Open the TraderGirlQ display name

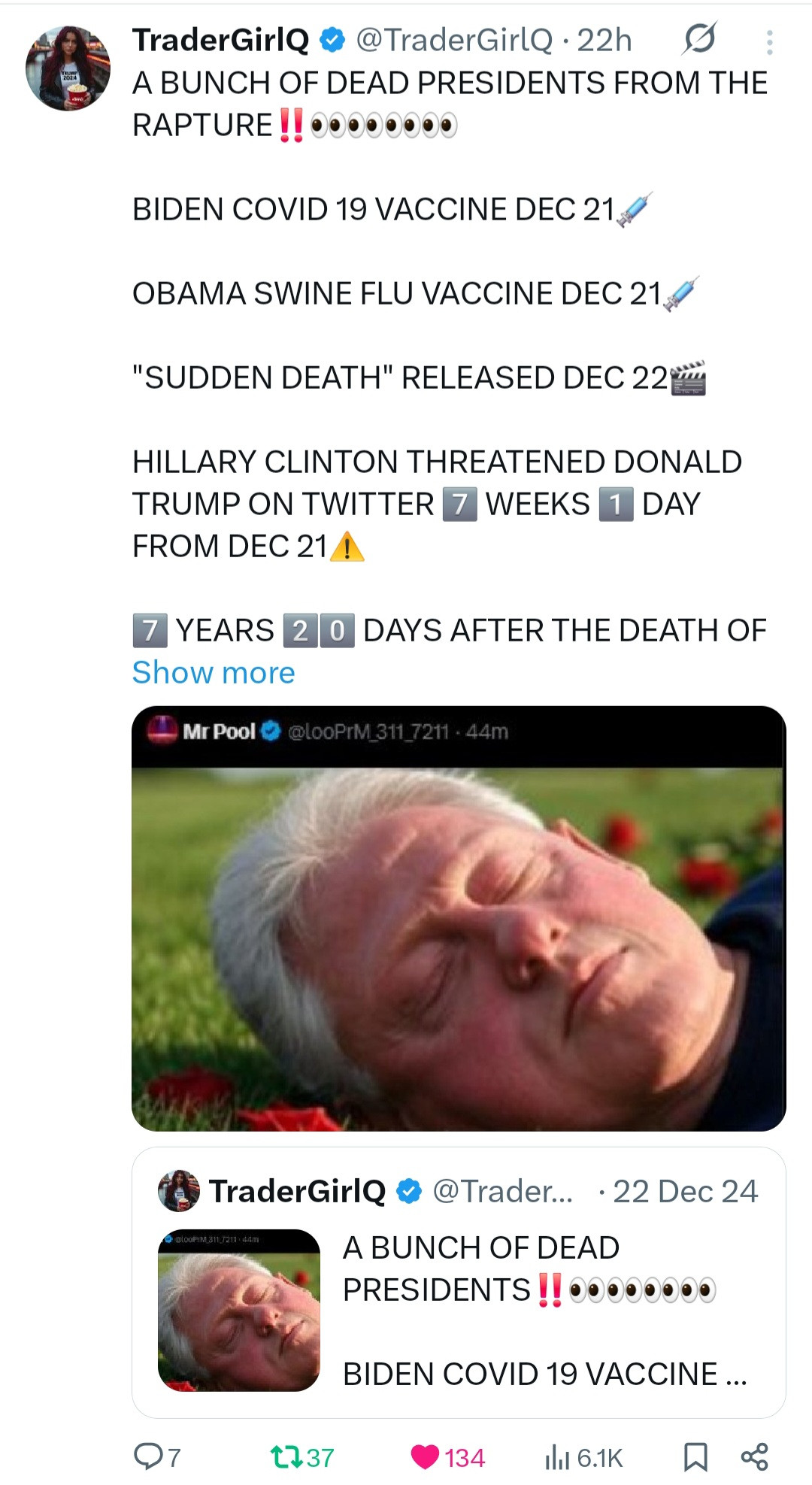tap(220, 41)
